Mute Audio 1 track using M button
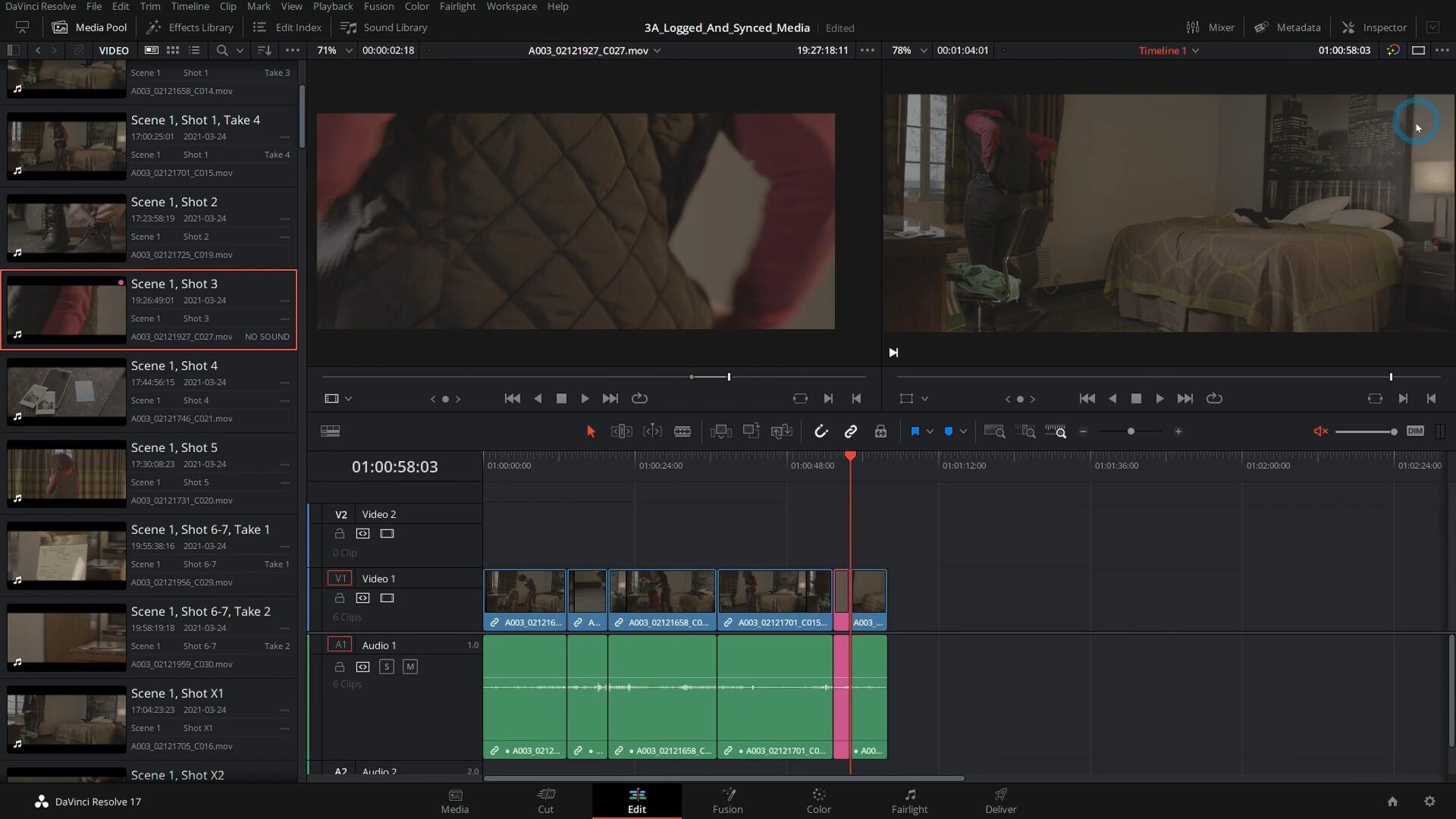This screenshot has height=819, width=1456. click(x=410, y=666)
